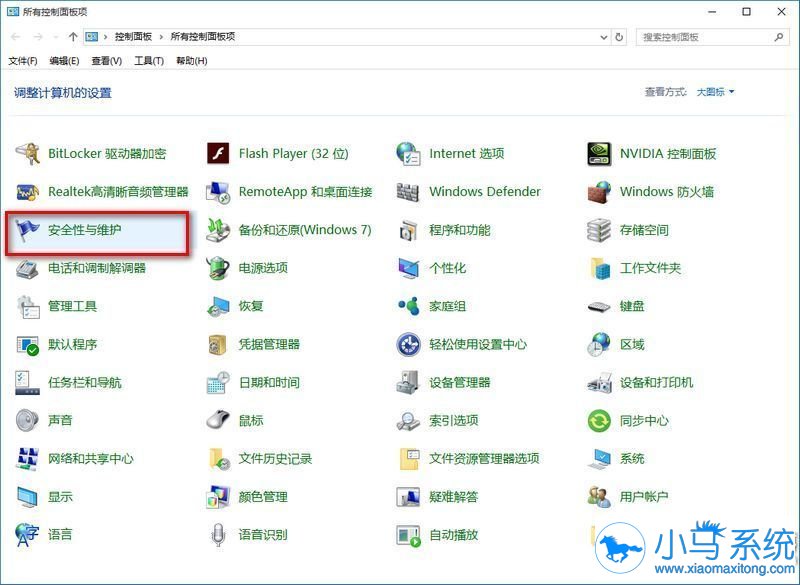Viewport: 800px width, 585px height.
Task: Open 工作文件夹 icon
Action: pos(599,268)
